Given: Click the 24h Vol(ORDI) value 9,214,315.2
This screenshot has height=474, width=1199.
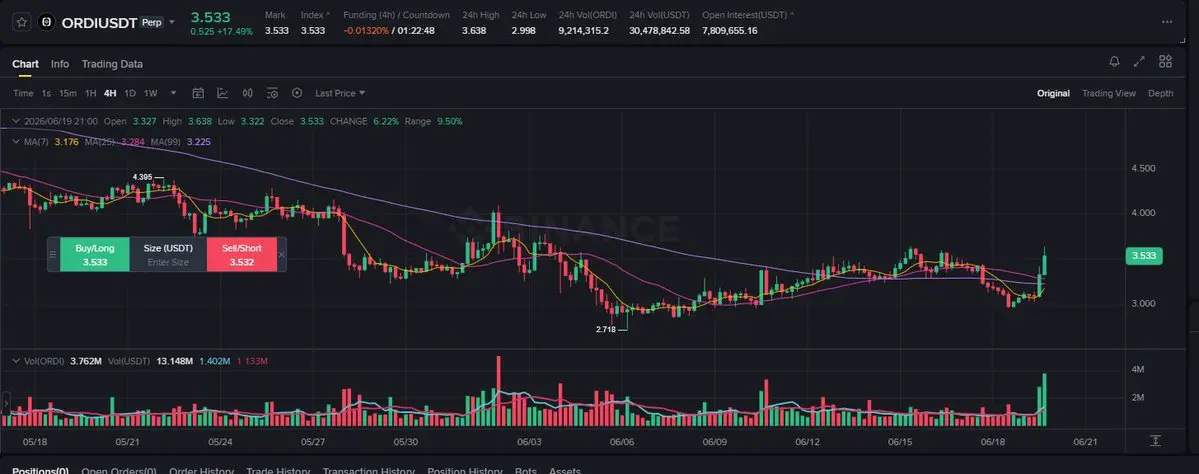Looking at the screenshot, I should (x=583, y=31).
